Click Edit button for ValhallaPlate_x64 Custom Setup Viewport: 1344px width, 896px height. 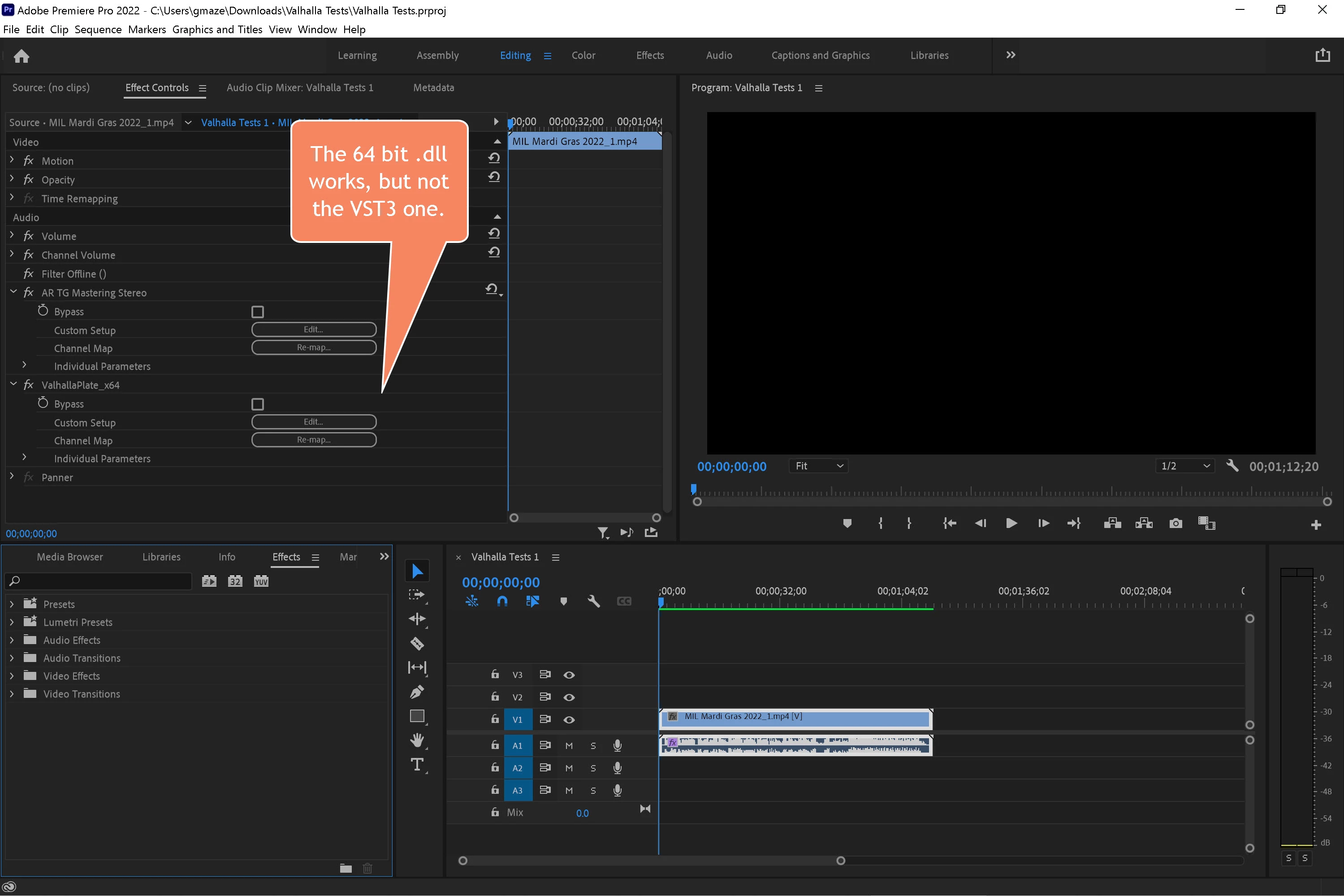[314, 422]
